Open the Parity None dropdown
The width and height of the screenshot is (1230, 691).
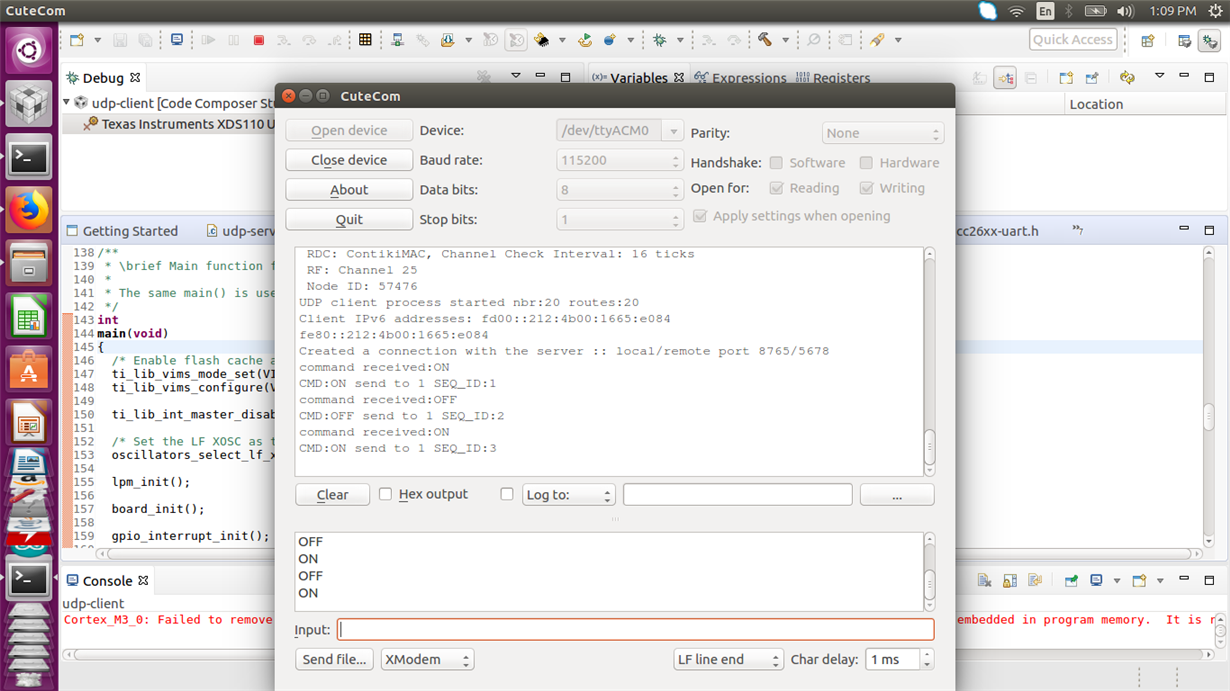pos(883,133)
